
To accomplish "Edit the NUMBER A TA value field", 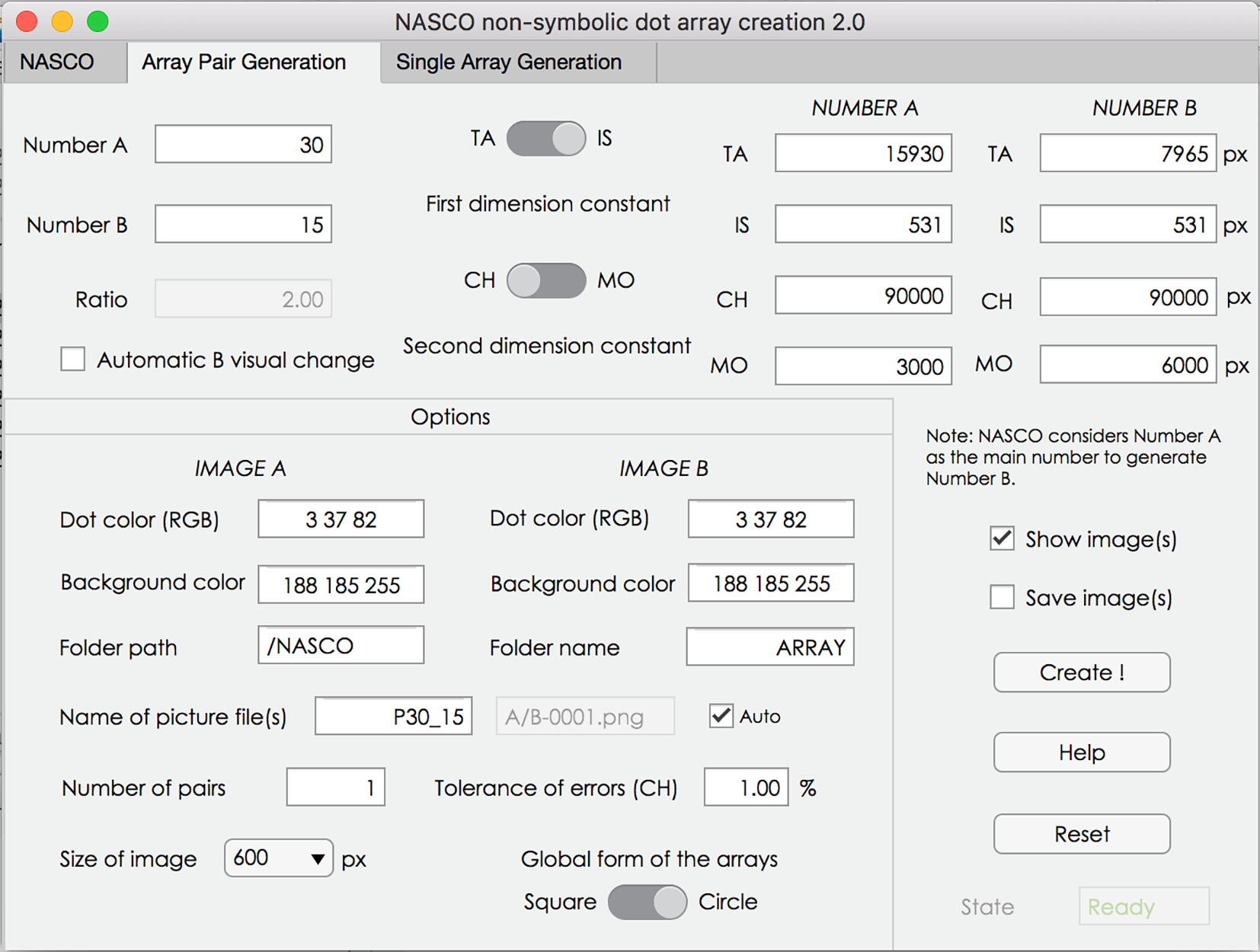I will pyautogui.click(x=864, y=154).
